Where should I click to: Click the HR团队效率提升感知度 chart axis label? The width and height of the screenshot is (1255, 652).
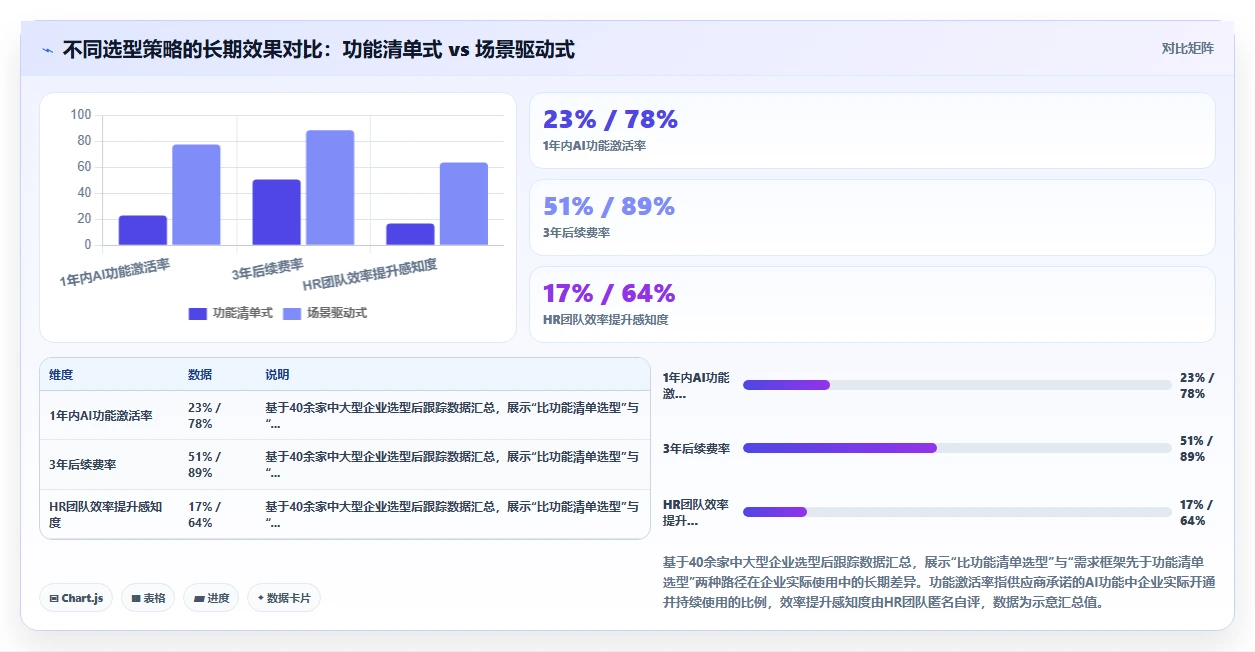click(370, 274)
